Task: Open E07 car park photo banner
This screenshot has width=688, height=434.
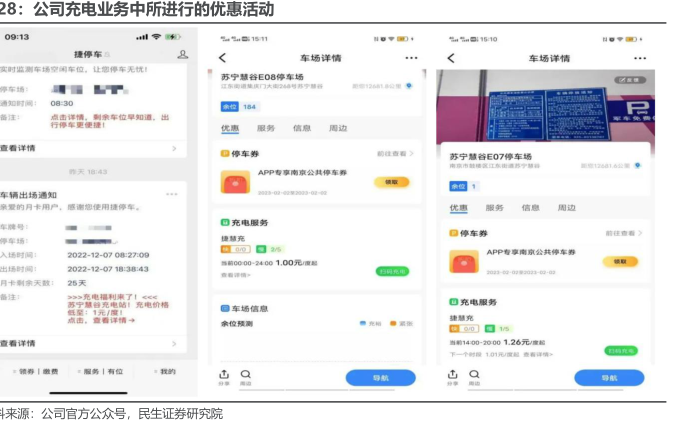Action: pyautogui.click(x=543, y=105)
